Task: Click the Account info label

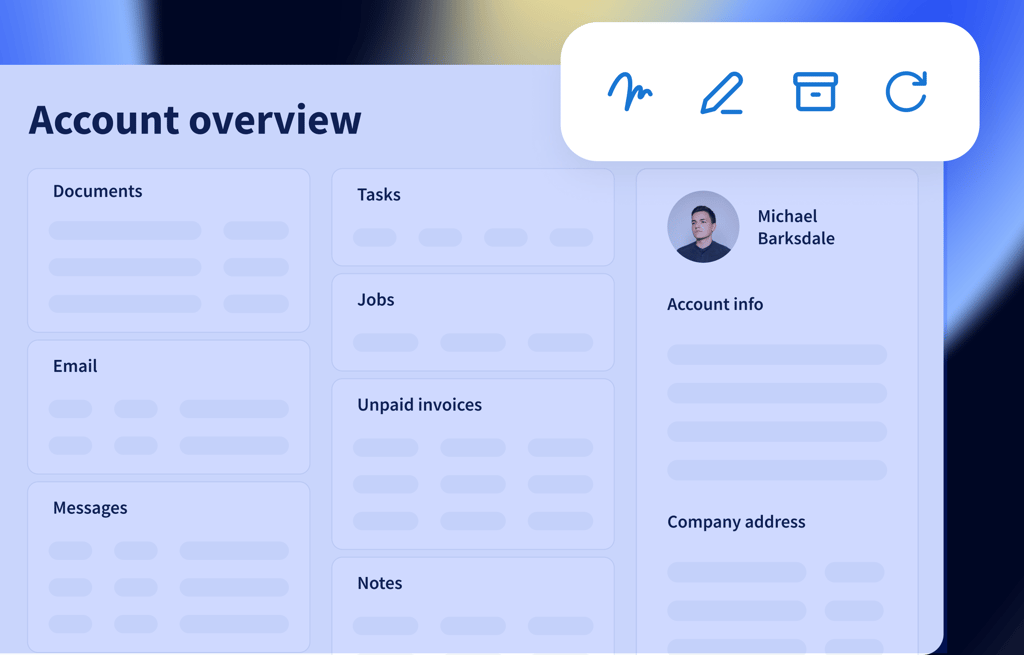Action: pos(715,304)
